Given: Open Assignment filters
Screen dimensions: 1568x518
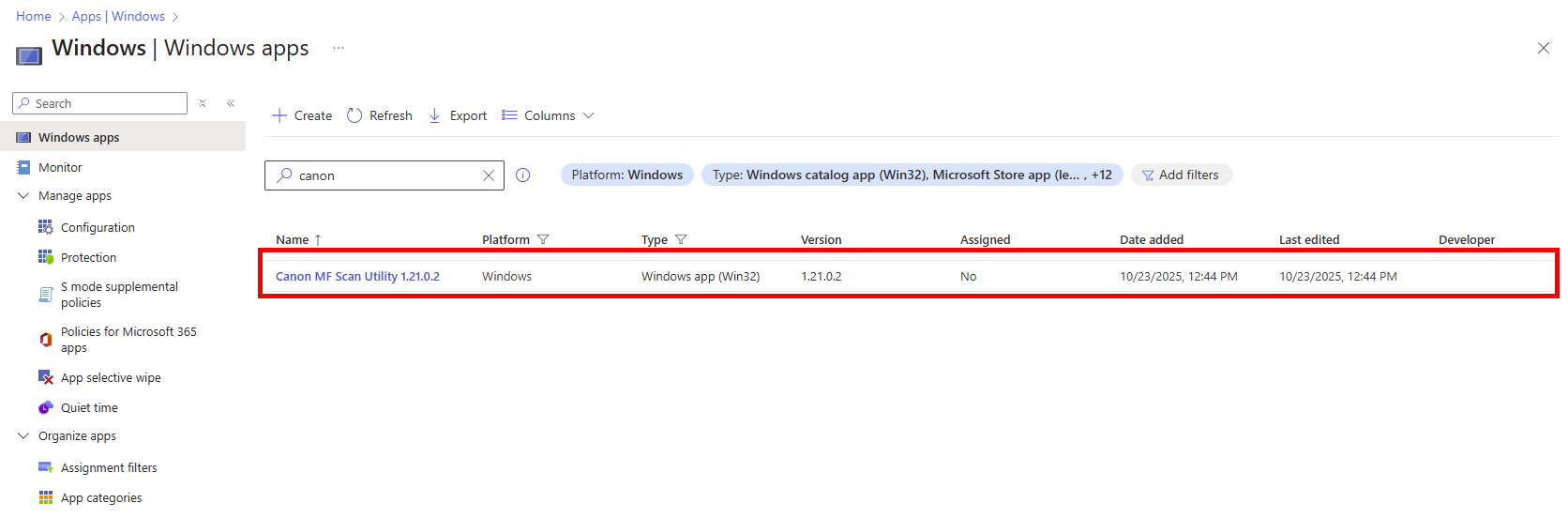Looking at the screenshot, I should pos(109,467).
